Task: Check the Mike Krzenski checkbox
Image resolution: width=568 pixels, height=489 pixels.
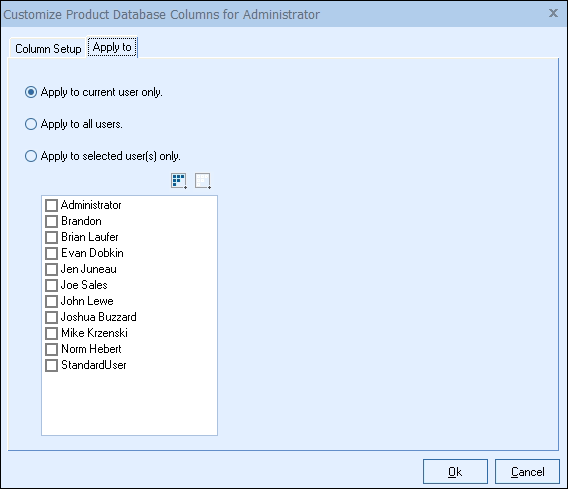Action: (x=51, y=333)
